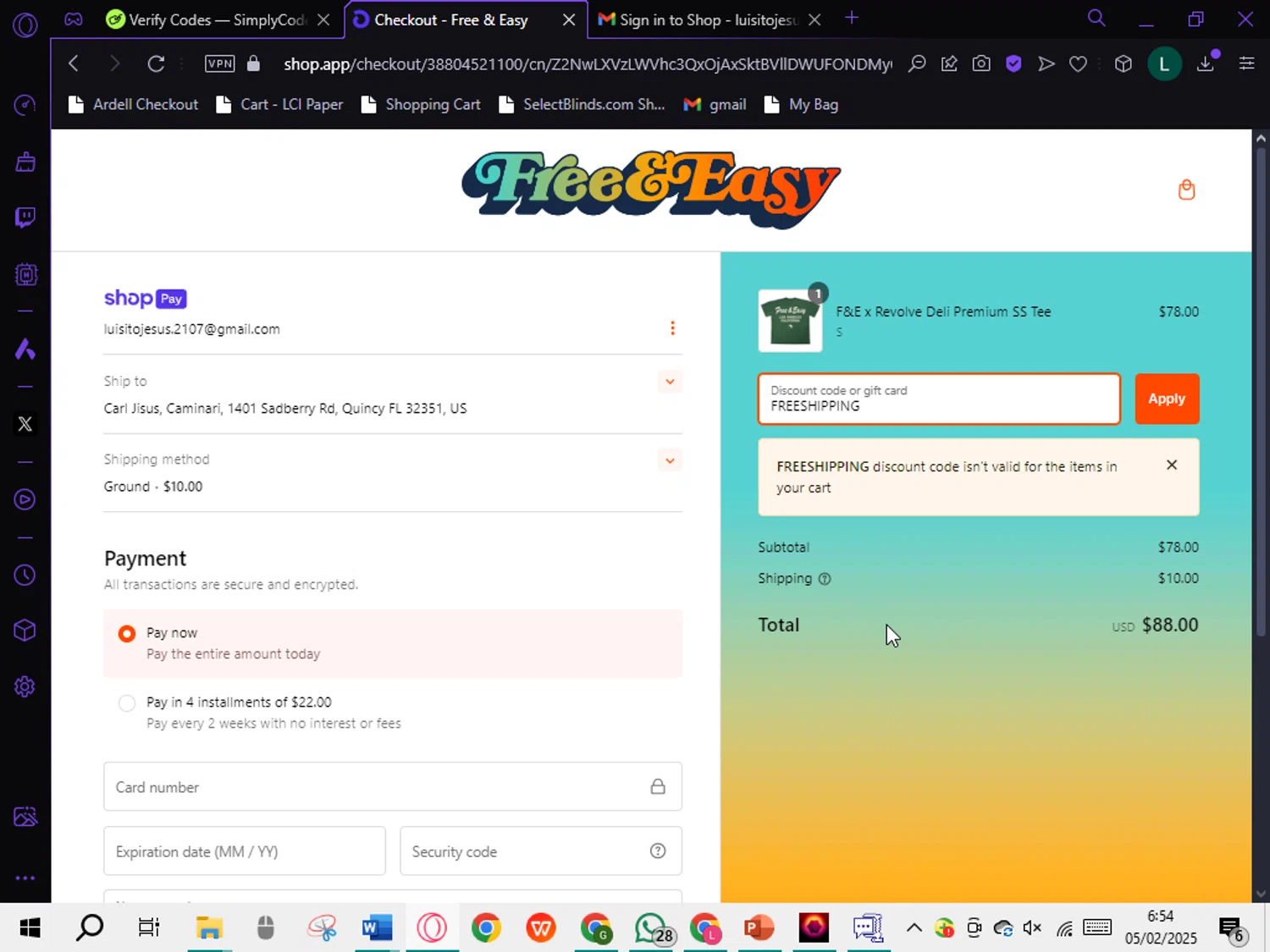This screenshot has height=952, width=1270.
Task: Click email luisitojesus.2107@gmail.com
Action: click(192, 329)
